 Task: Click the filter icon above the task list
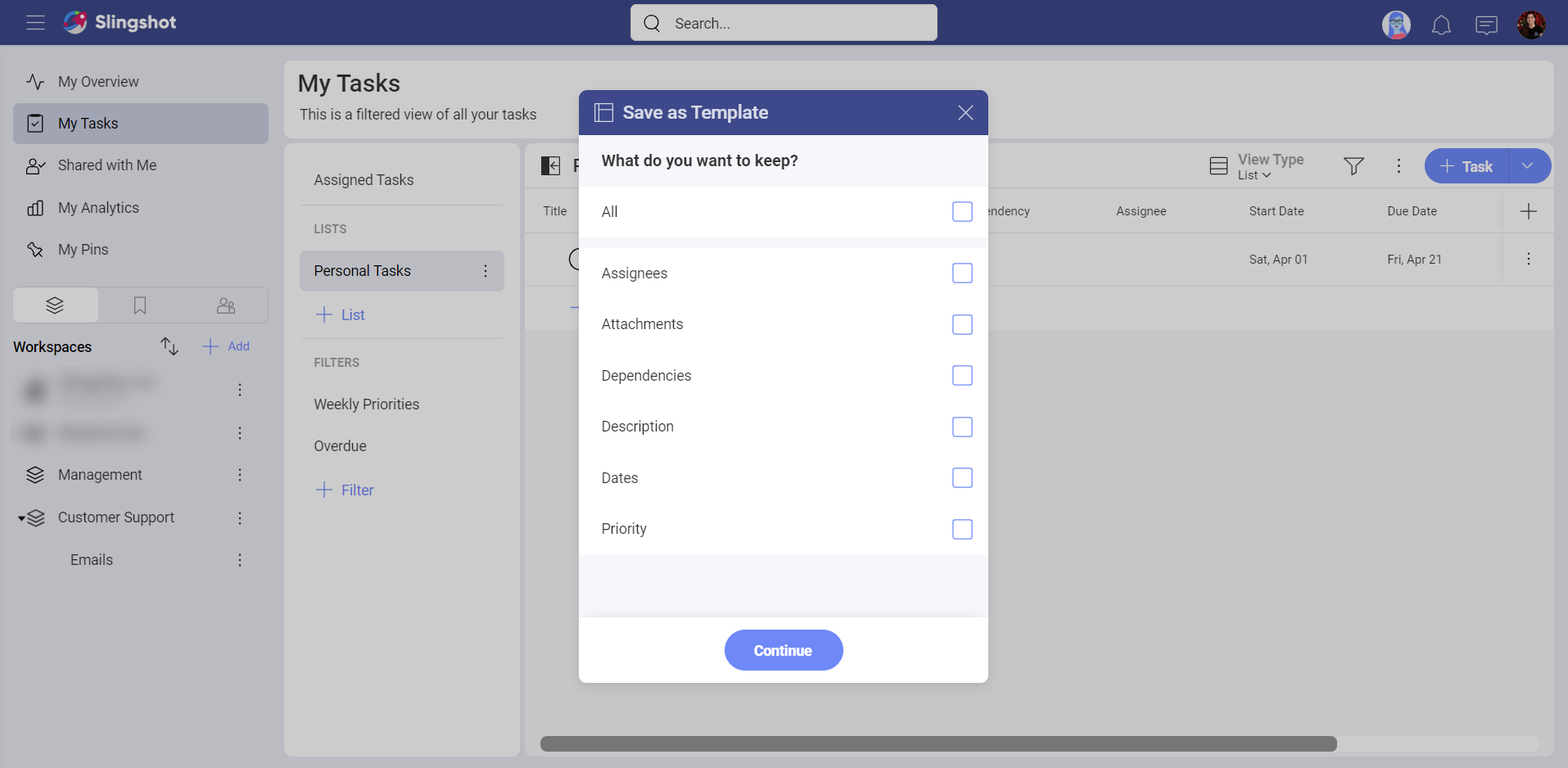point(1353,165)
